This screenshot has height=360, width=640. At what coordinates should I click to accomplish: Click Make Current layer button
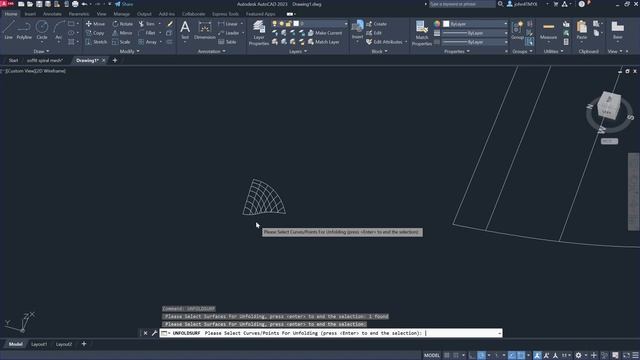325,33
